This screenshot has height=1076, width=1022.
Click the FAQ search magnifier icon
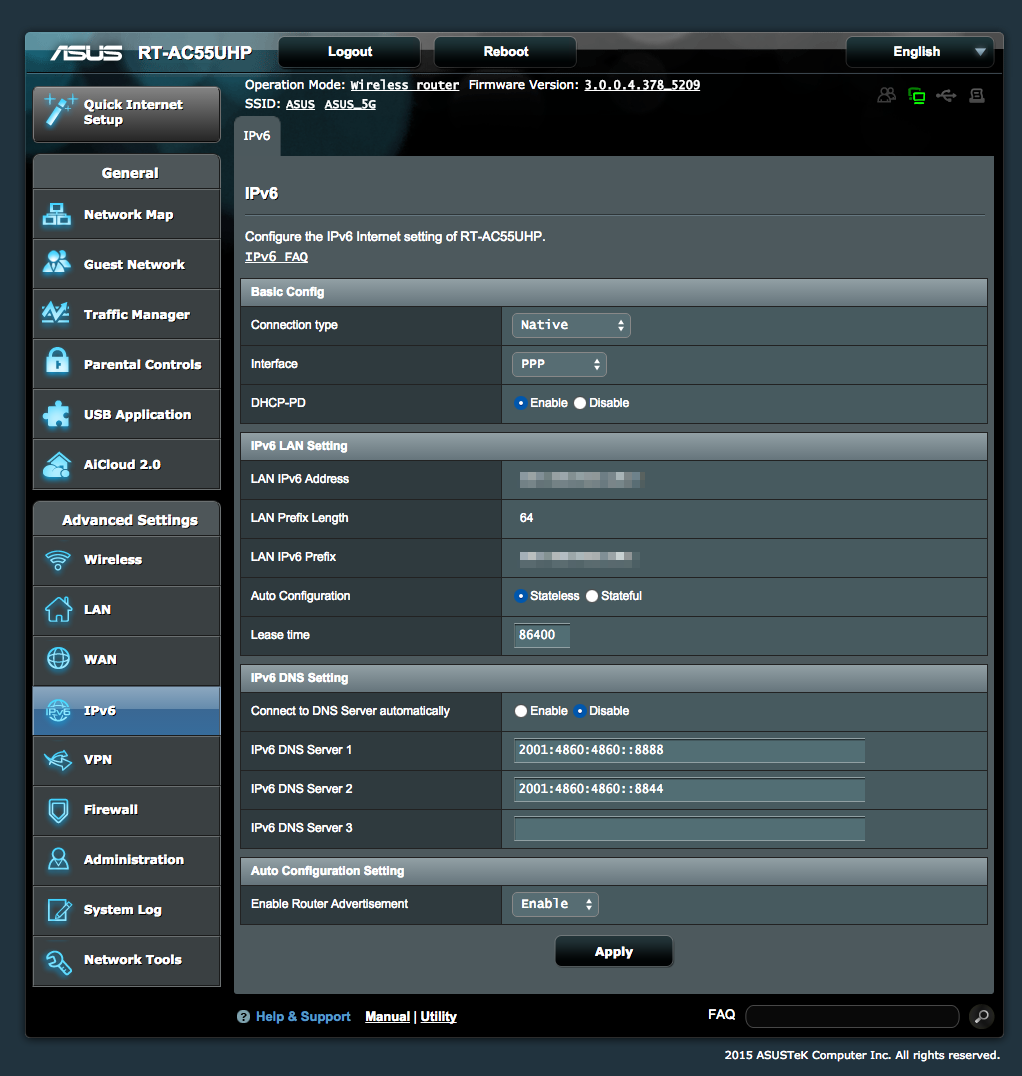click(981, 1017)
